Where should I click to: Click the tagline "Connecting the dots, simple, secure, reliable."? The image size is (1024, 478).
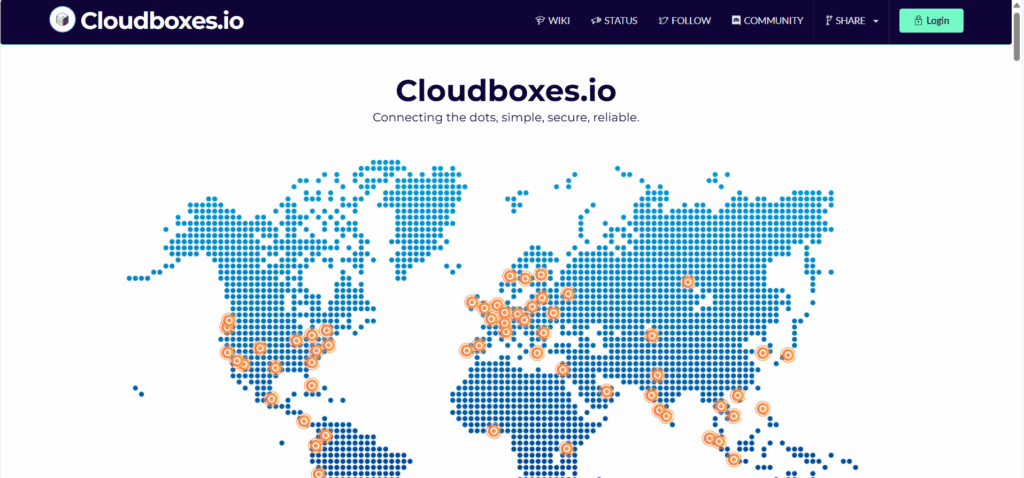click(x=505, y=118)
